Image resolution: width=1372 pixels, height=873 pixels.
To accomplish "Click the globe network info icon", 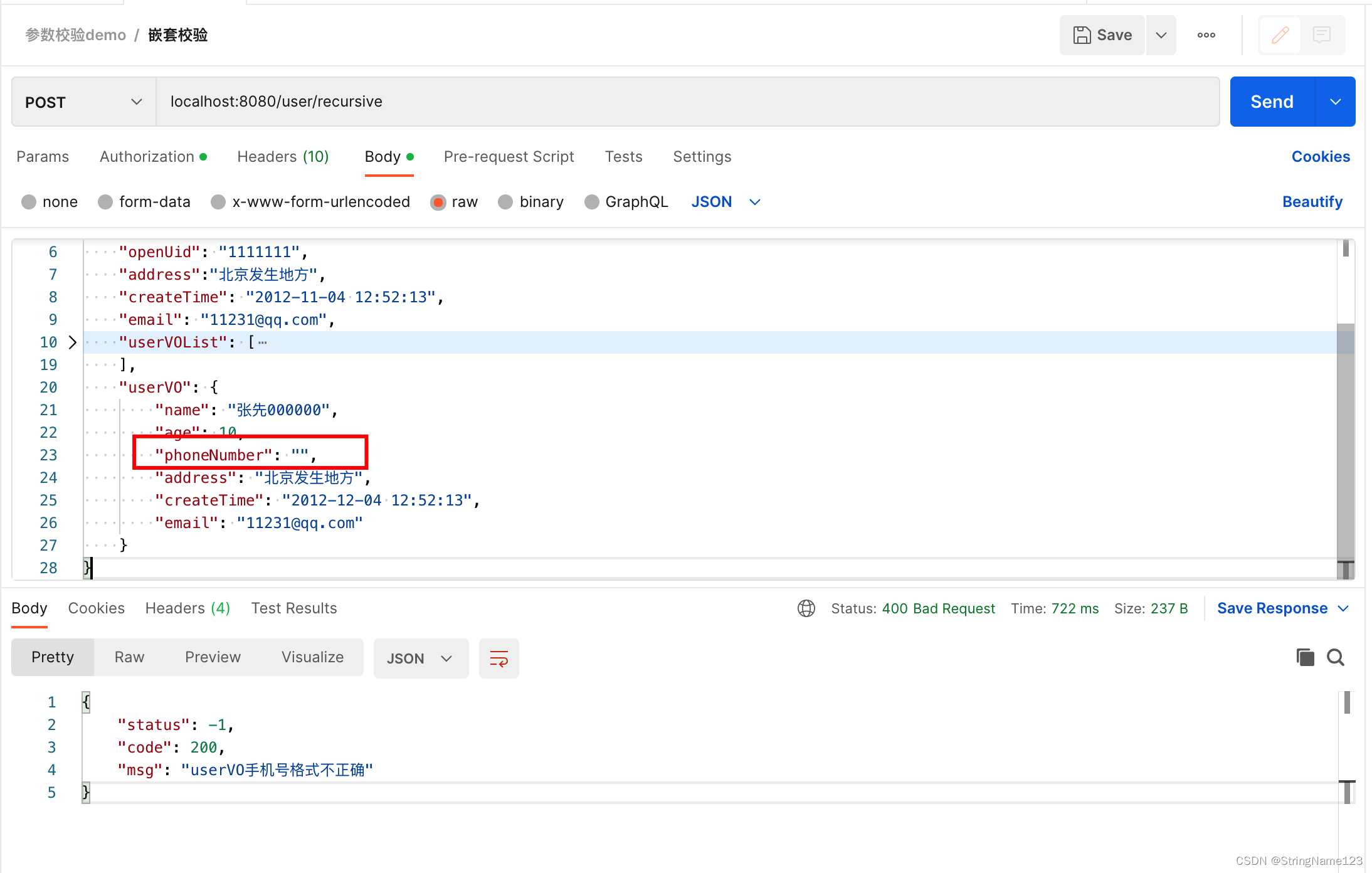I will point(806,608).
